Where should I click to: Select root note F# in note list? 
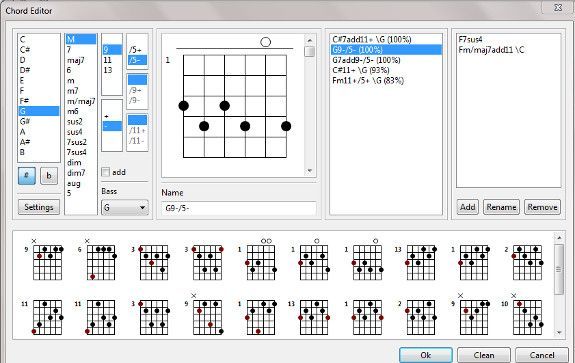pos(39,101)
